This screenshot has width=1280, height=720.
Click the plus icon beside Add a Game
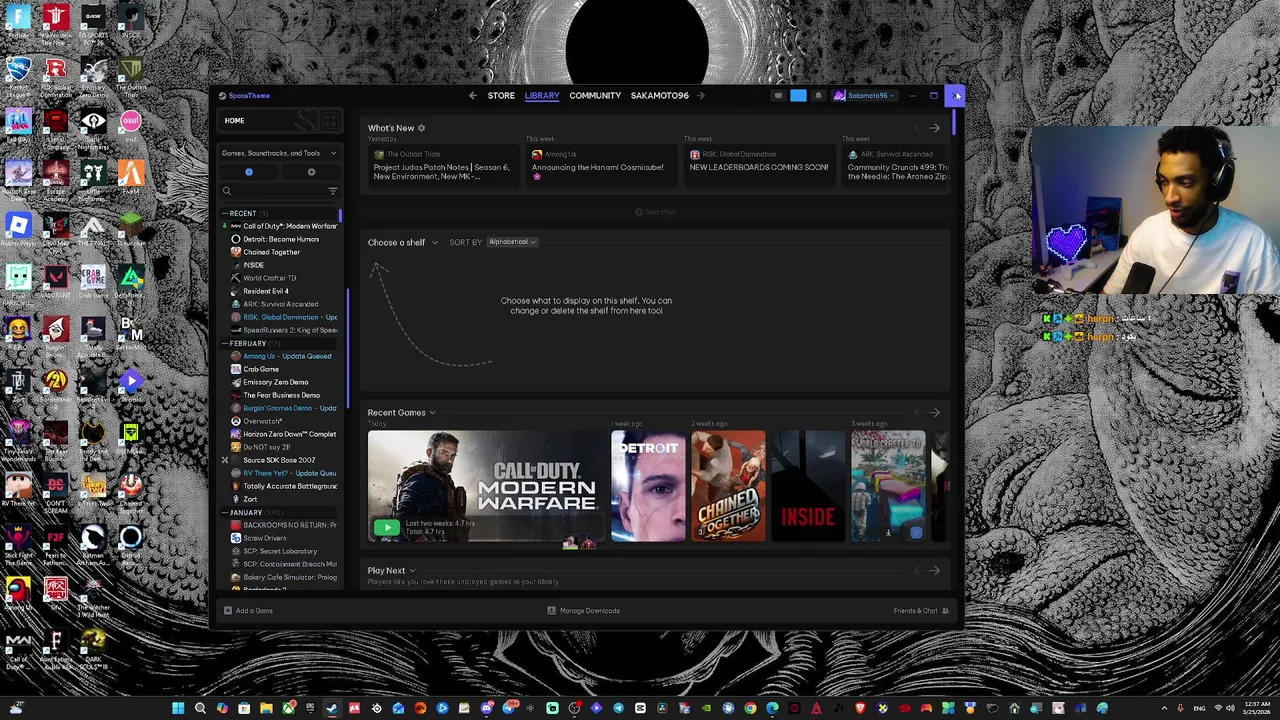click(228, 611)
